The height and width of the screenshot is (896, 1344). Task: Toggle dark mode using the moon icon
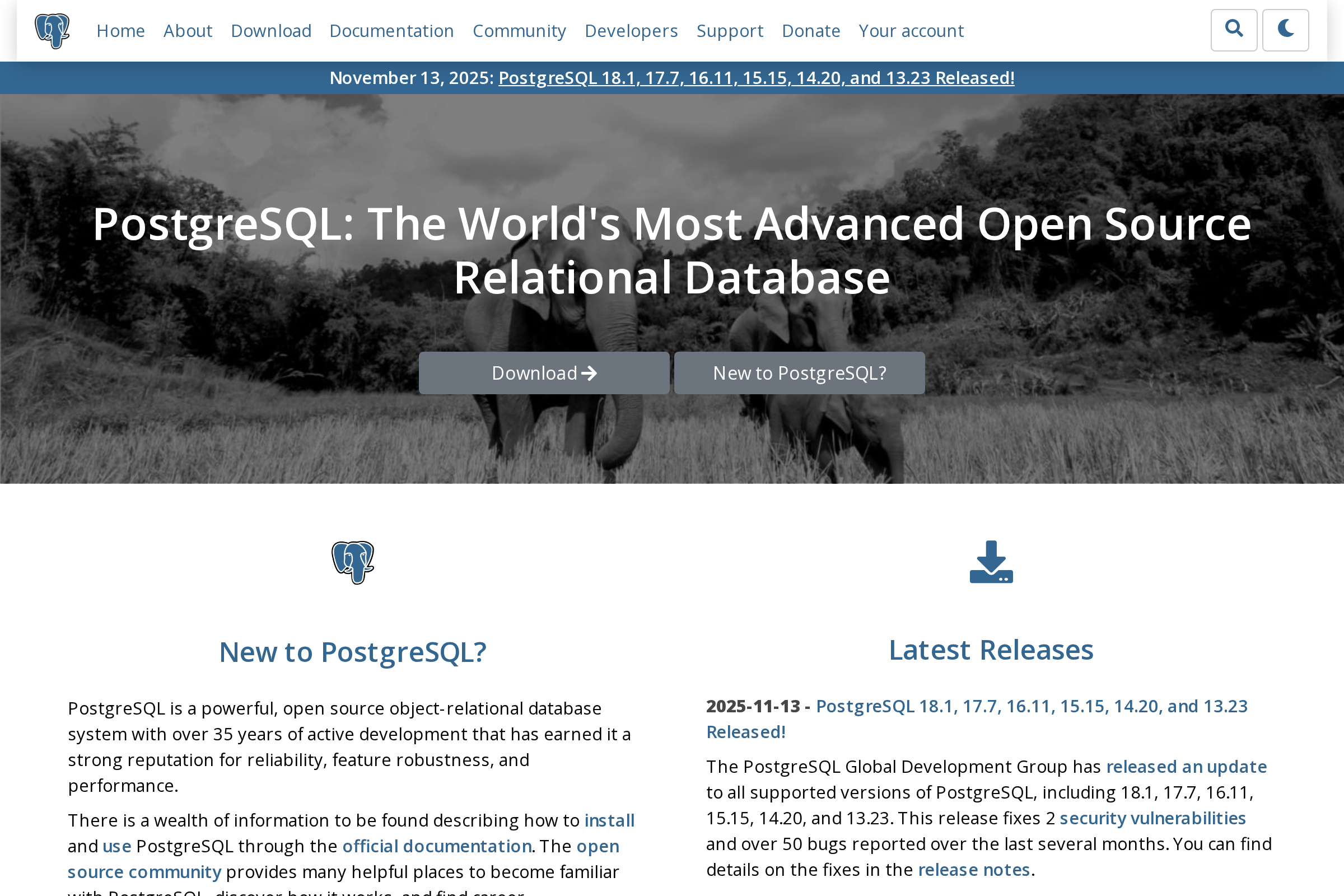(x=1286, y=29)
